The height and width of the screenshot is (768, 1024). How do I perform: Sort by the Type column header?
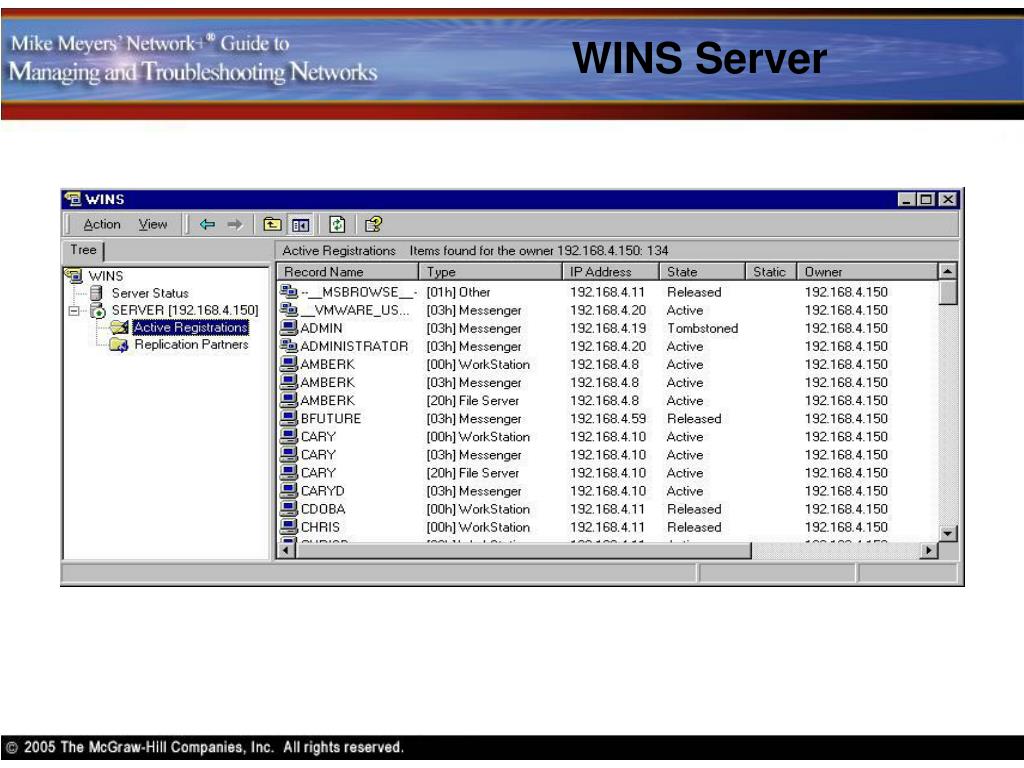tap(490, 272)
